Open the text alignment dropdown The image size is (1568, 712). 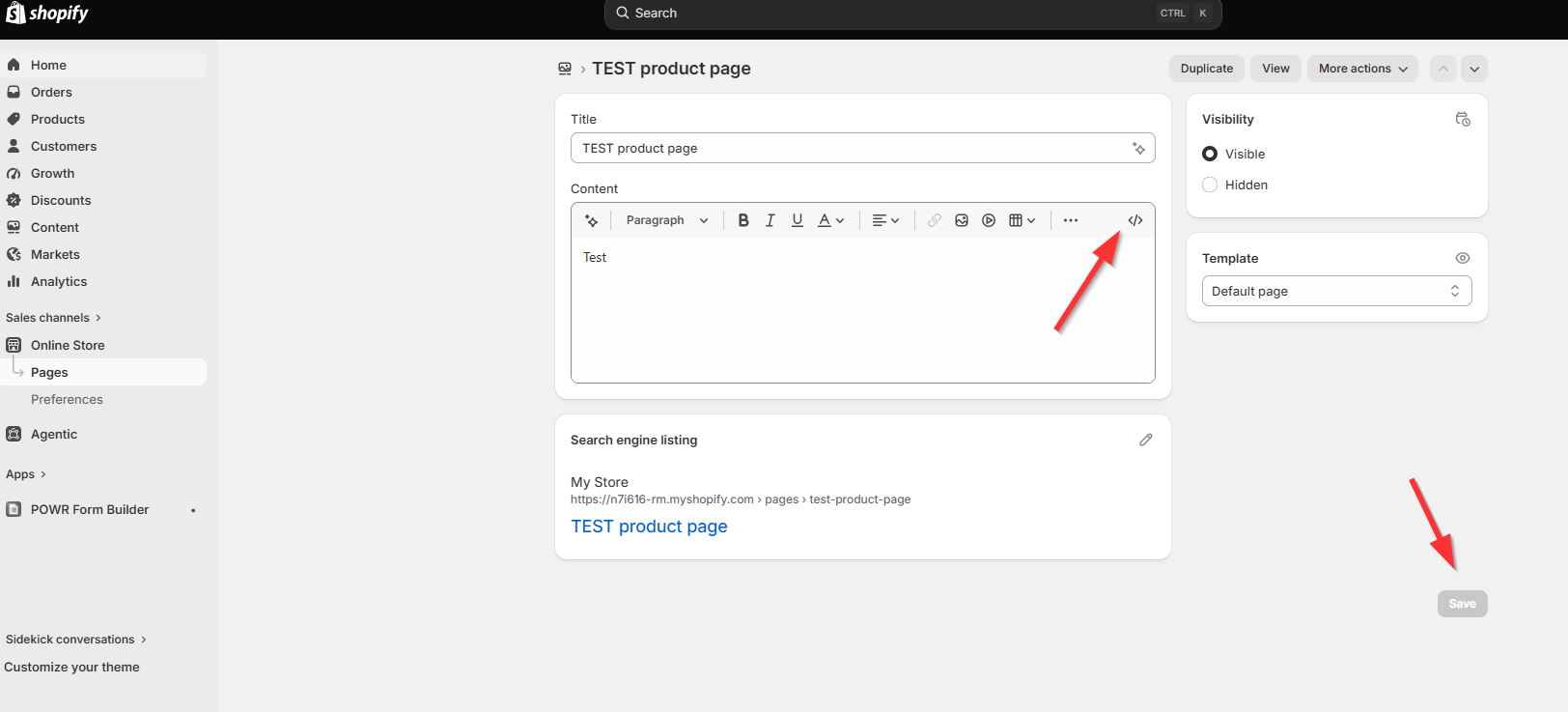pyautogui.click(x=885, y=220)
